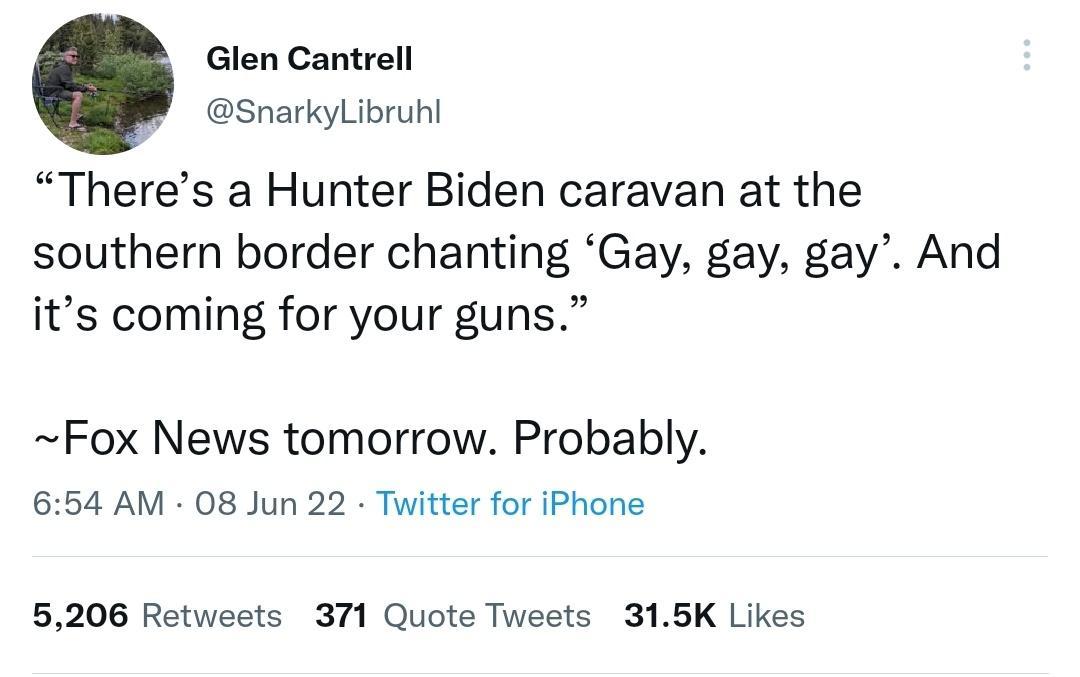The height and width of the screenshot is (677, 1080).
Task: Click the bottom dot of the options menu
Action: point(1027,69)
